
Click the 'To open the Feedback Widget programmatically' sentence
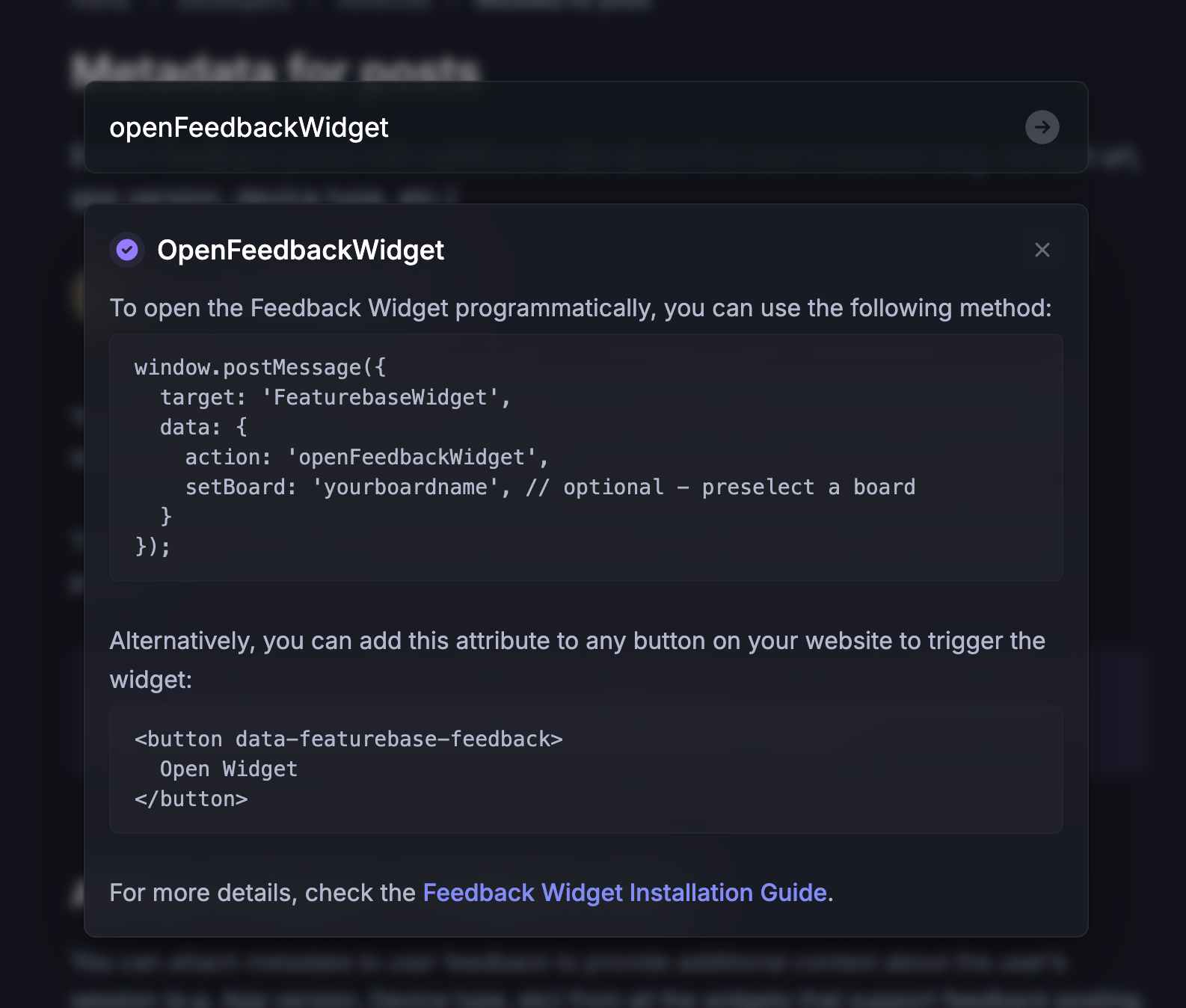[x=580, y=308]
